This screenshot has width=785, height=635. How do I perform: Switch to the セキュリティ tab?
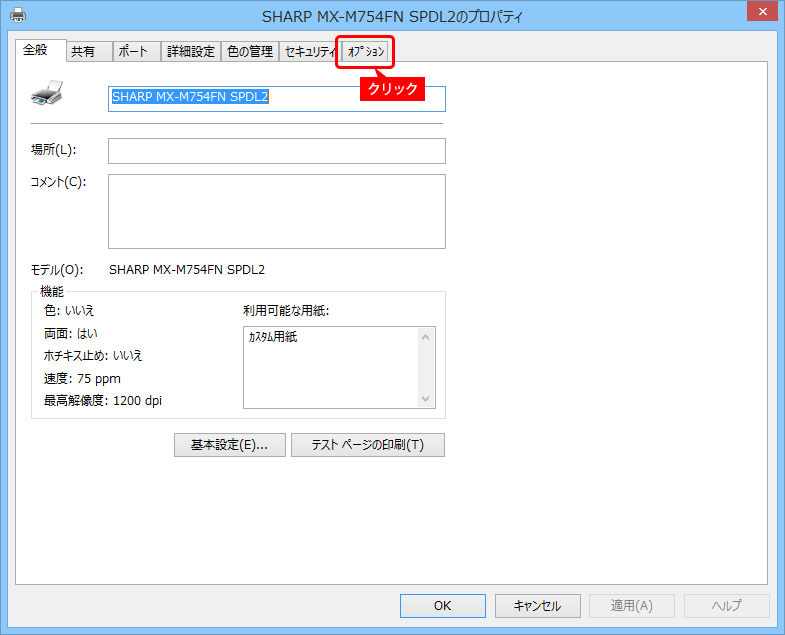(308, 52)
